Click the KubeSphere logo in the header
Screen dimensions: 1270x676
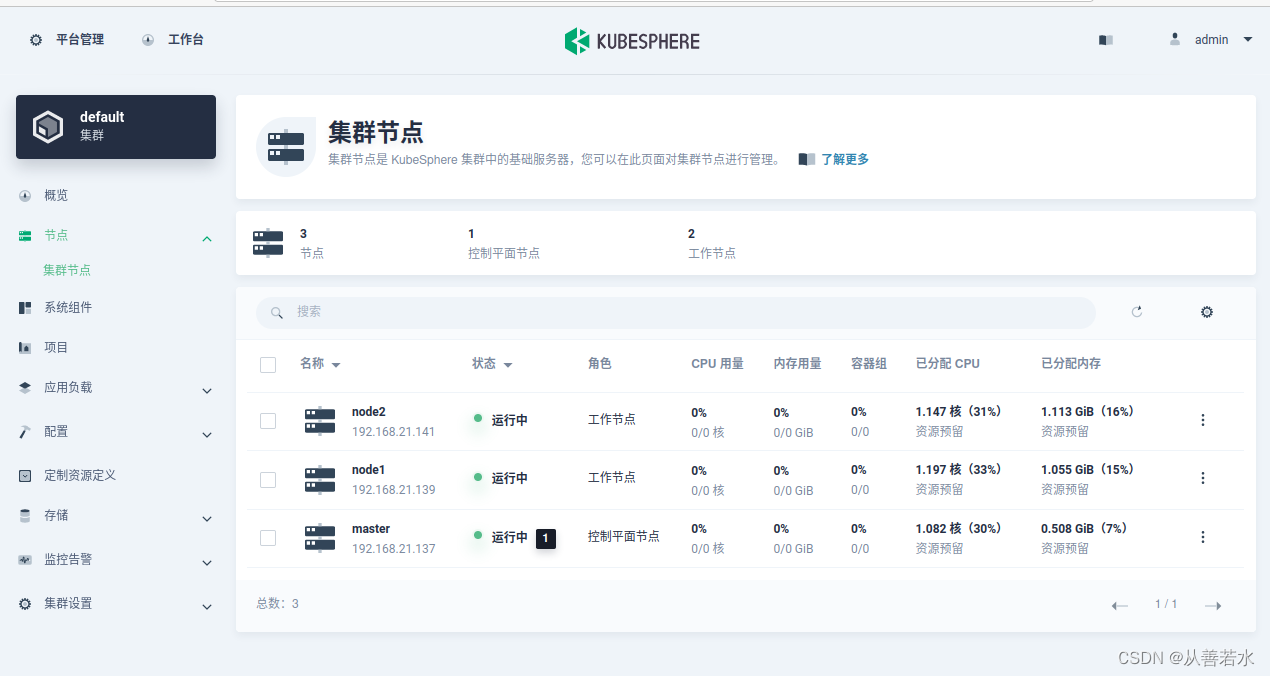click(x=632, y=40)
